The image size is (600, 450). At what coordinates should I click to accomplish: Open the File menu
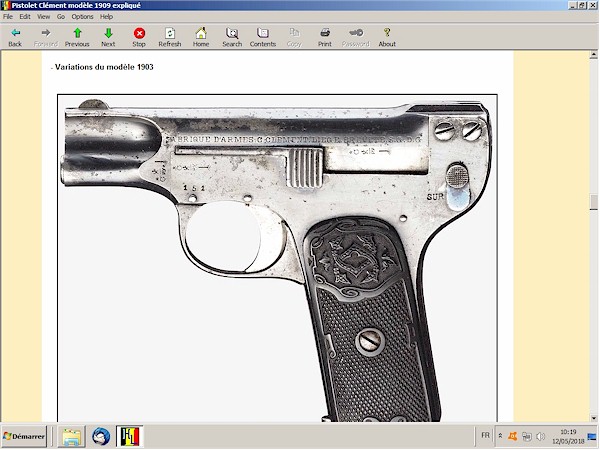pyautogui.click(x=8, y=16)
